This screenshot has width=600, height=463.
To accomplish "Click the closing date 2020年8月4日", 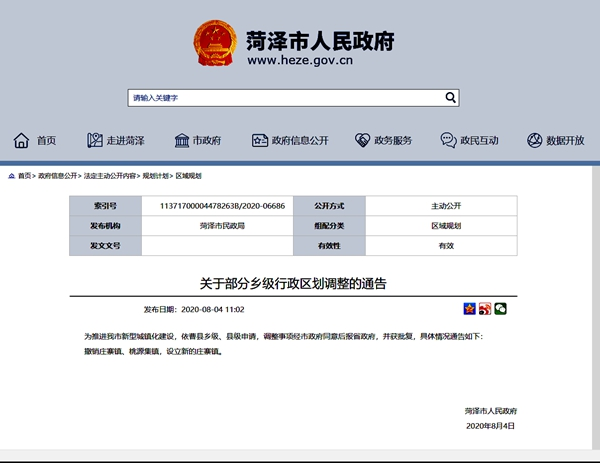I will tap(491, 426).
